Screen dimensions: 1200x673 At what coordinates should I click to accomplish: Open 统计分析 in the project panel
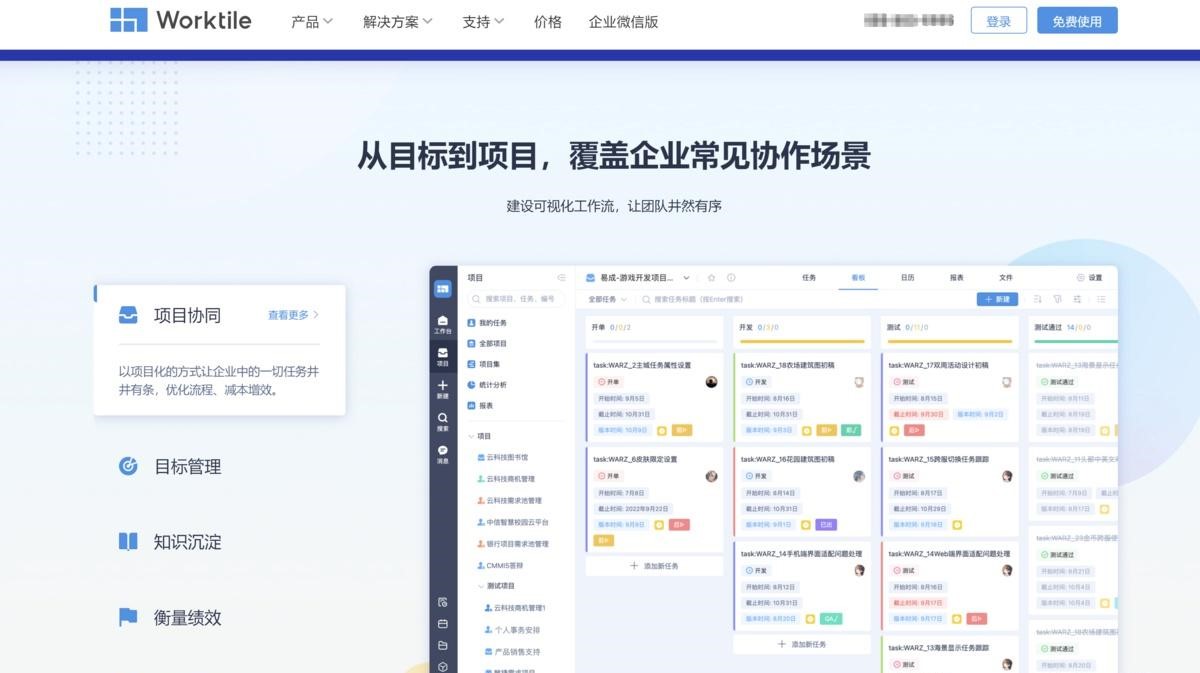(492, 385)
